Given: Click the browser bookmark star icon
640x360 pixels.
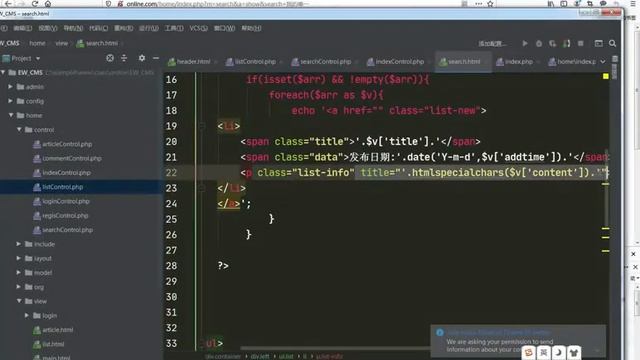Looking at the screenshot, I should point(490,4).
